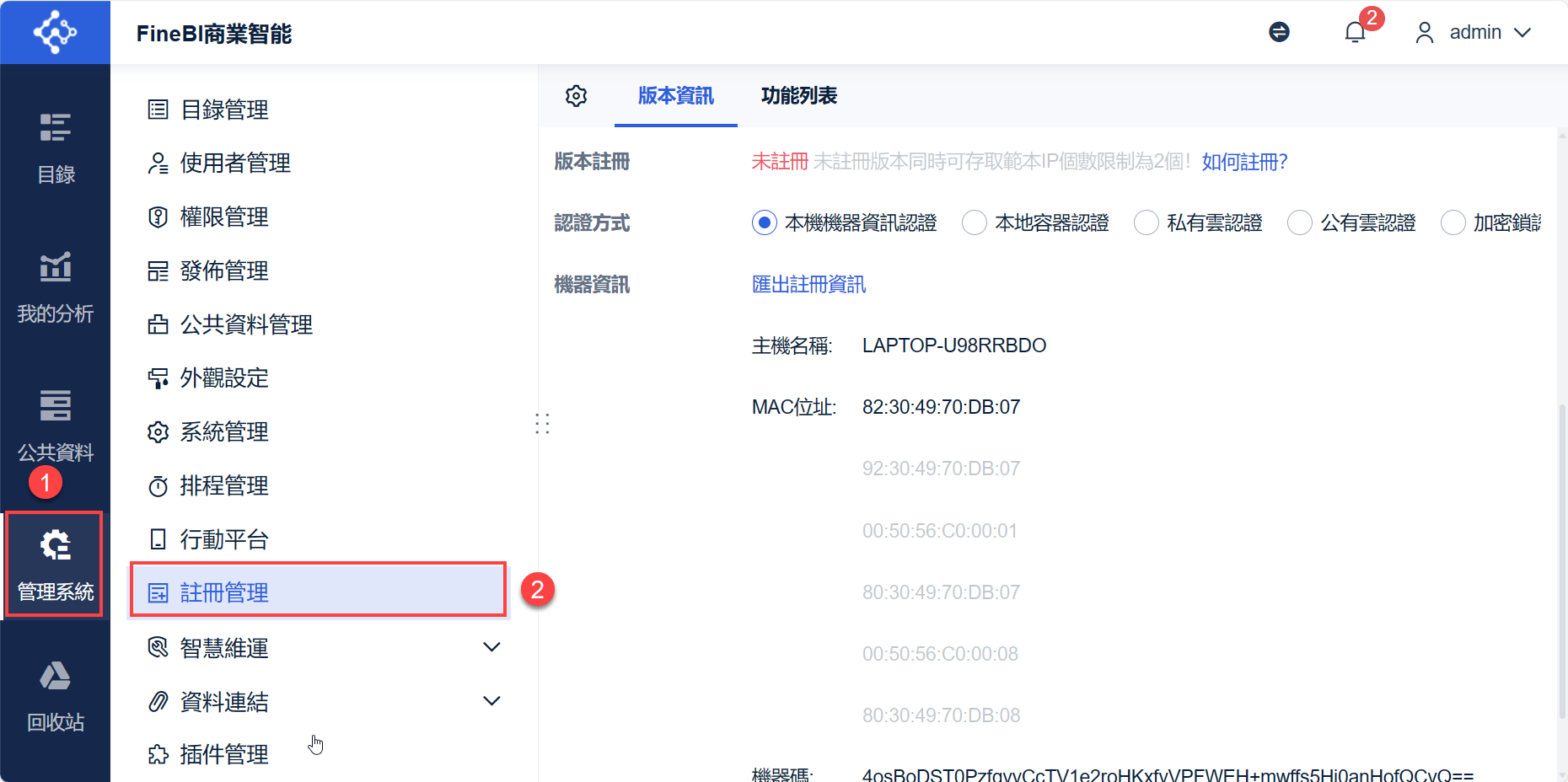Screen dimensions: 1568x782
Task: Switch to 版本資訊 tab
Action: 675,96
